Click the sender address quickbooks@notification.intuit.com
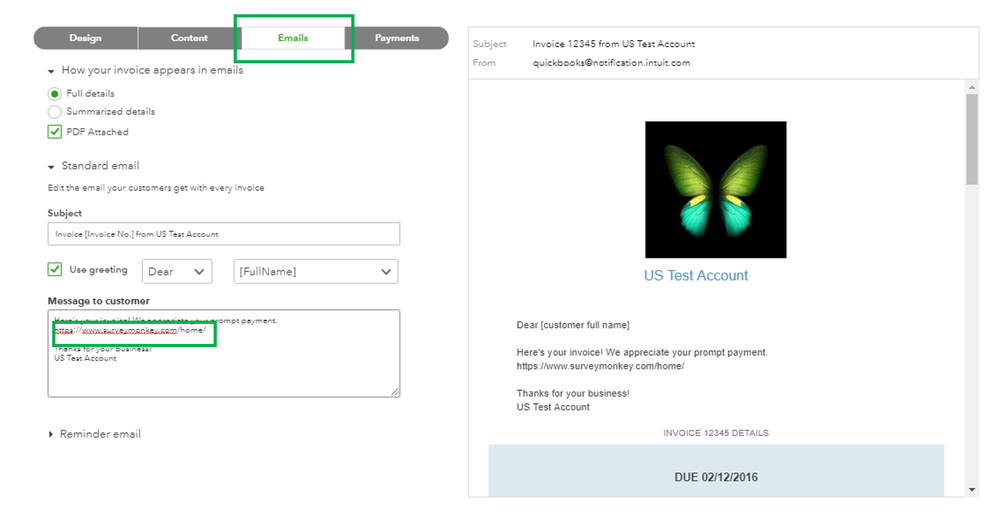999x518 pixels. 611,63
